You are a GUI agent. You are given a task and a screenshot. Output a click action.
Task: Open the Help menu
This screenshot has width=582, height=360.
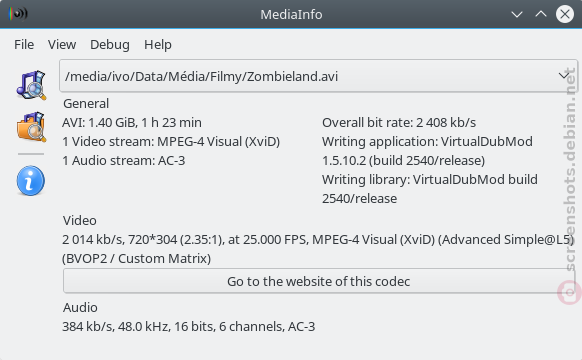click(158, 45)
